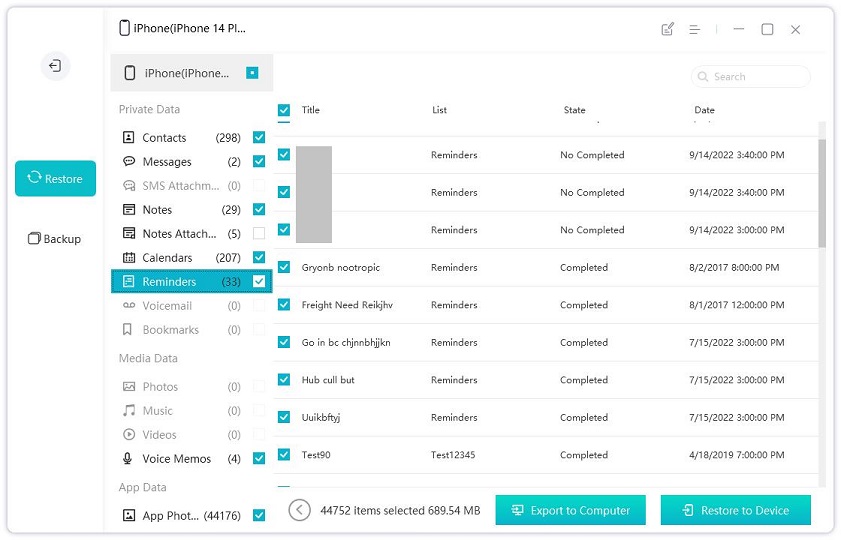Uncheck the Calendars checkbox

pyautogui.click(x=259, y=257)
